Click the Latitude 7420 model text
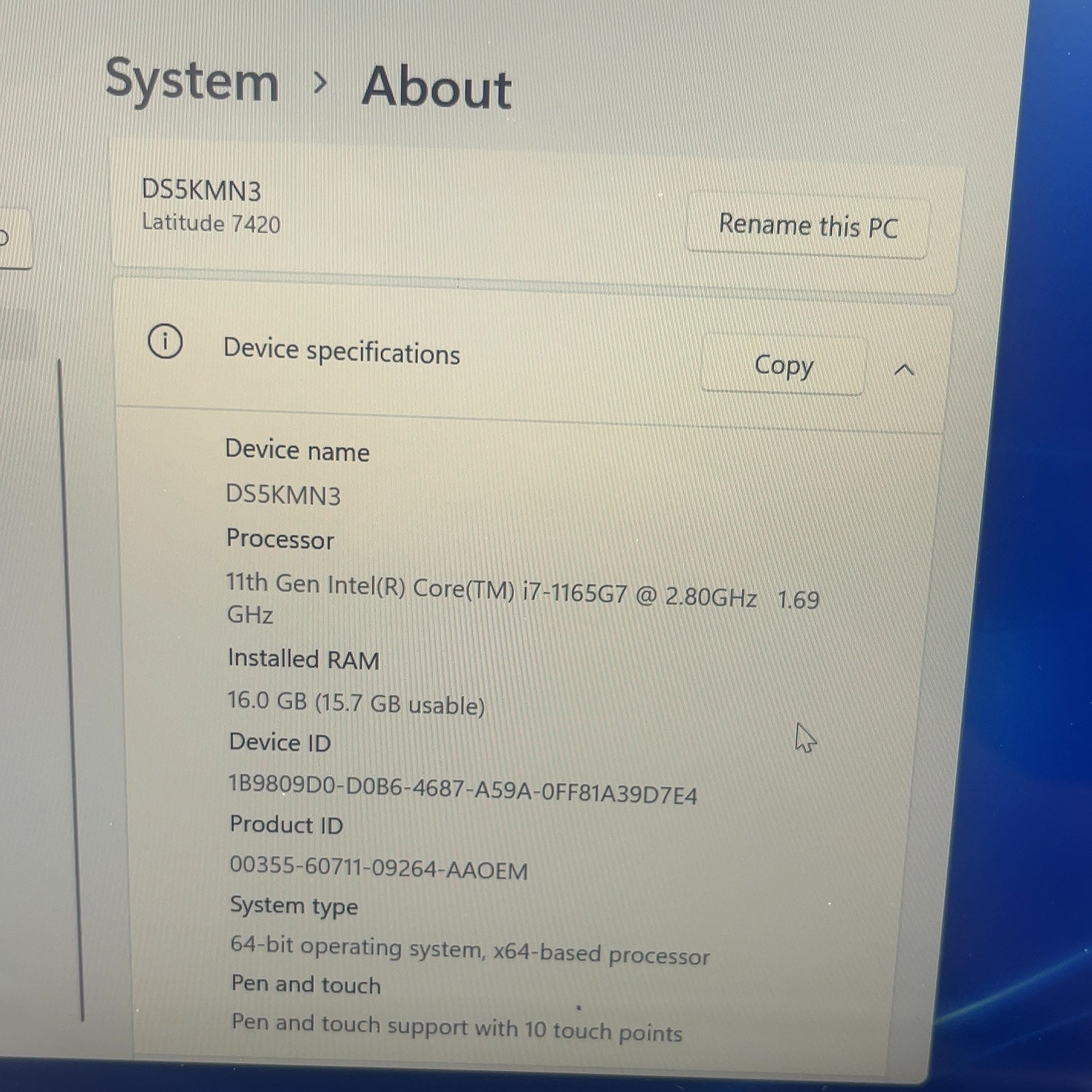The image size is (1092, 1092). [x=211, y=223]
